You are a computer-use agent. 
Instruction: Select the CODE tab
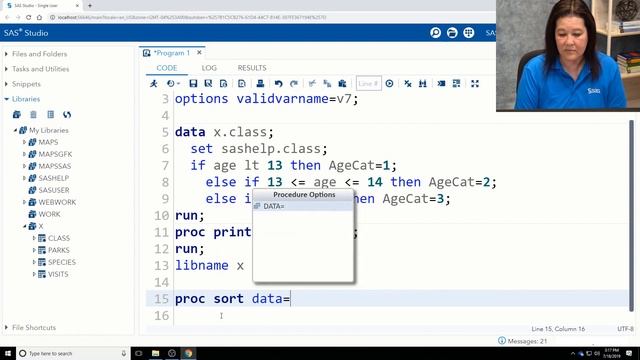167,68
